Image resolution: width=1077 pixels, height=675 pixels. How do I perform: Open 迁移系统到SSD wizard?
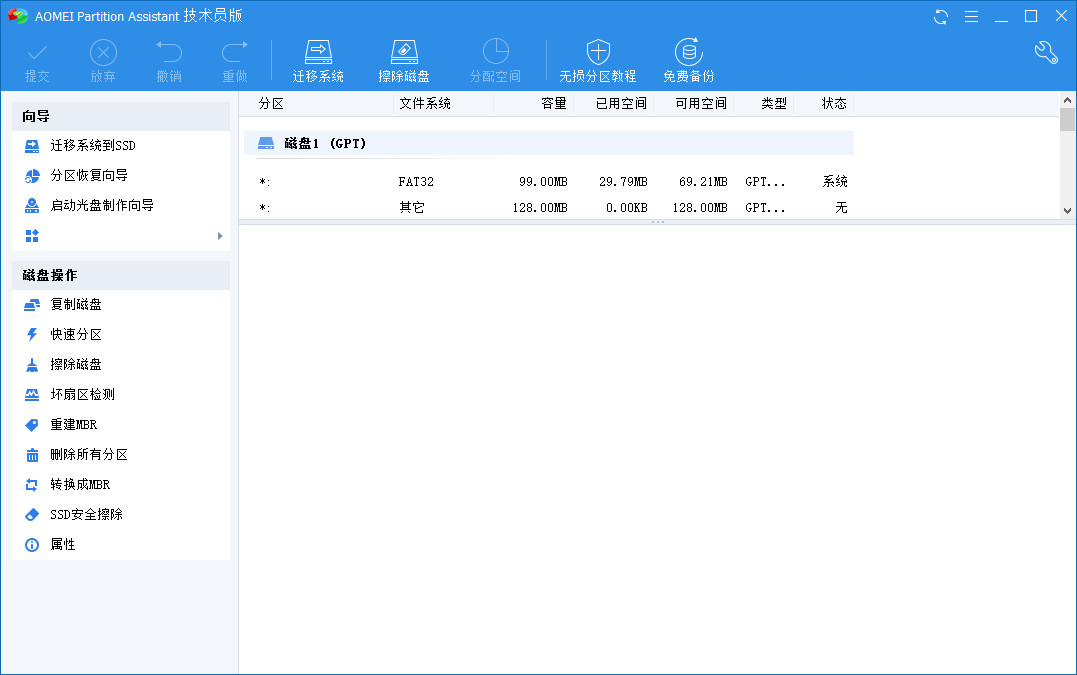point(92,146)
